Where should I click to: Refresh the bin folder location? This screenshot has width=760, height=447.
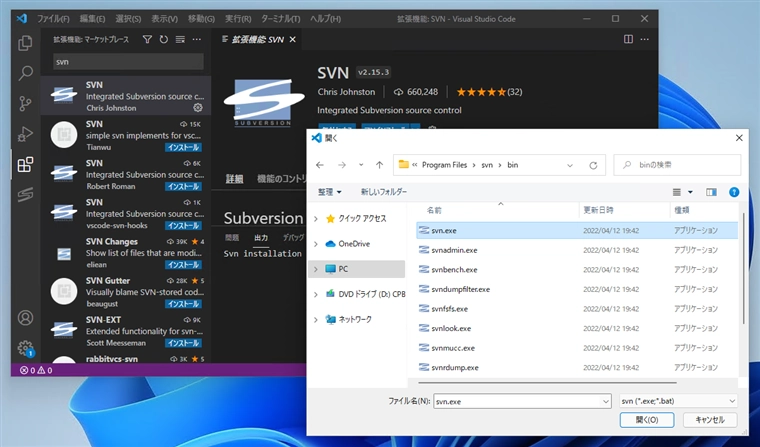click(x=593, y=165)
